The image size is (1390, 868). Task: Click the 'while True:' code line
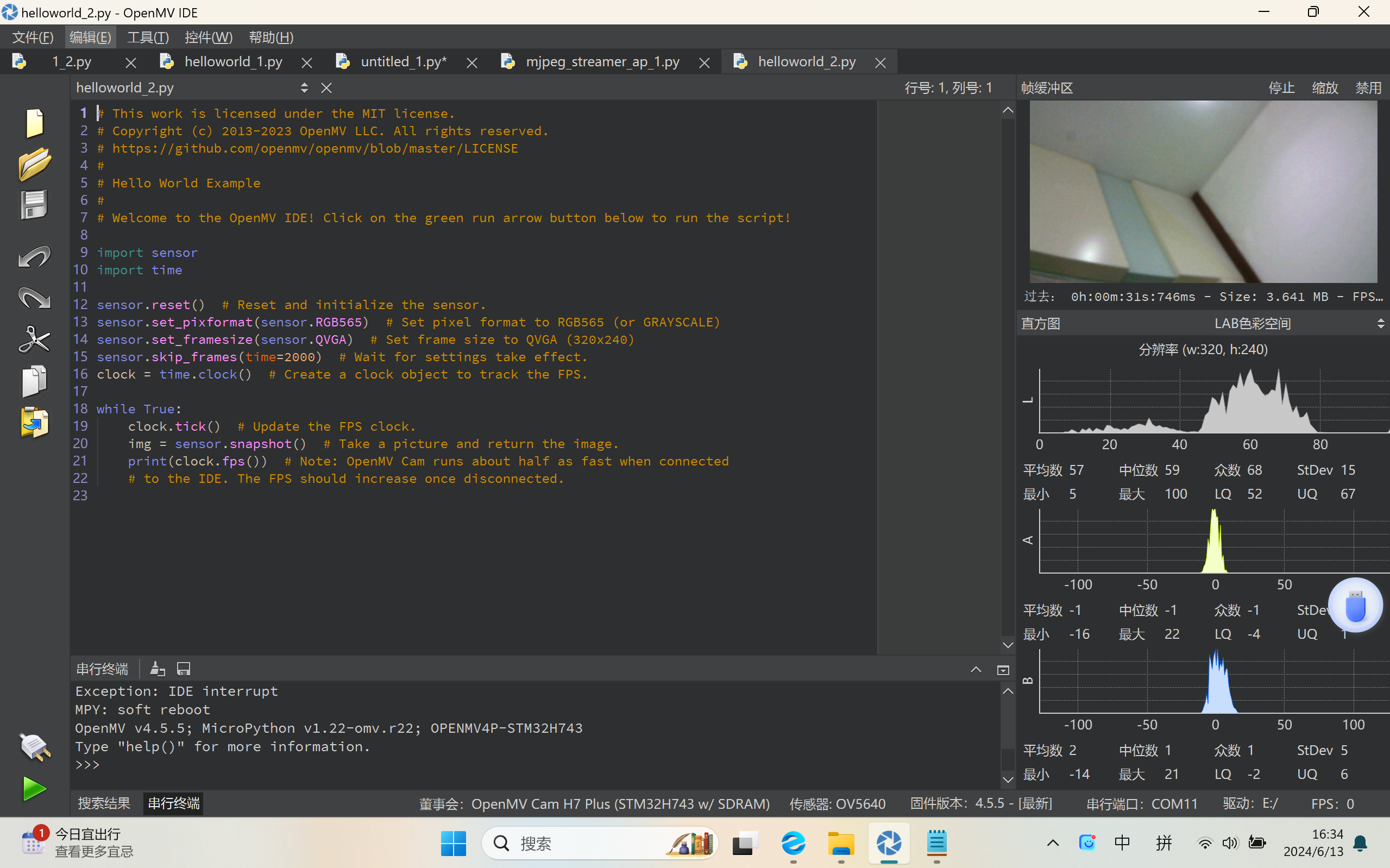pos(139,408)
